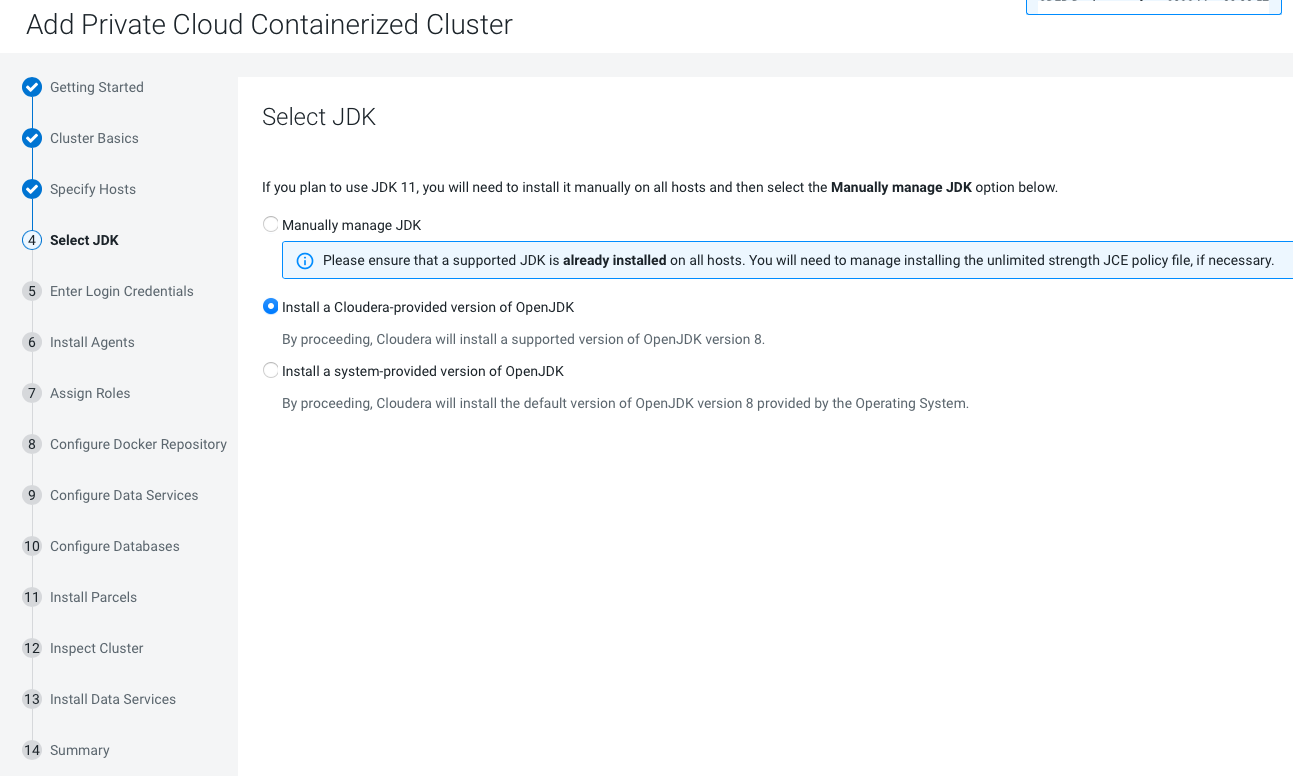Click the step 5 number badge
1293x776 pixels.
click(x=32, y=291)
